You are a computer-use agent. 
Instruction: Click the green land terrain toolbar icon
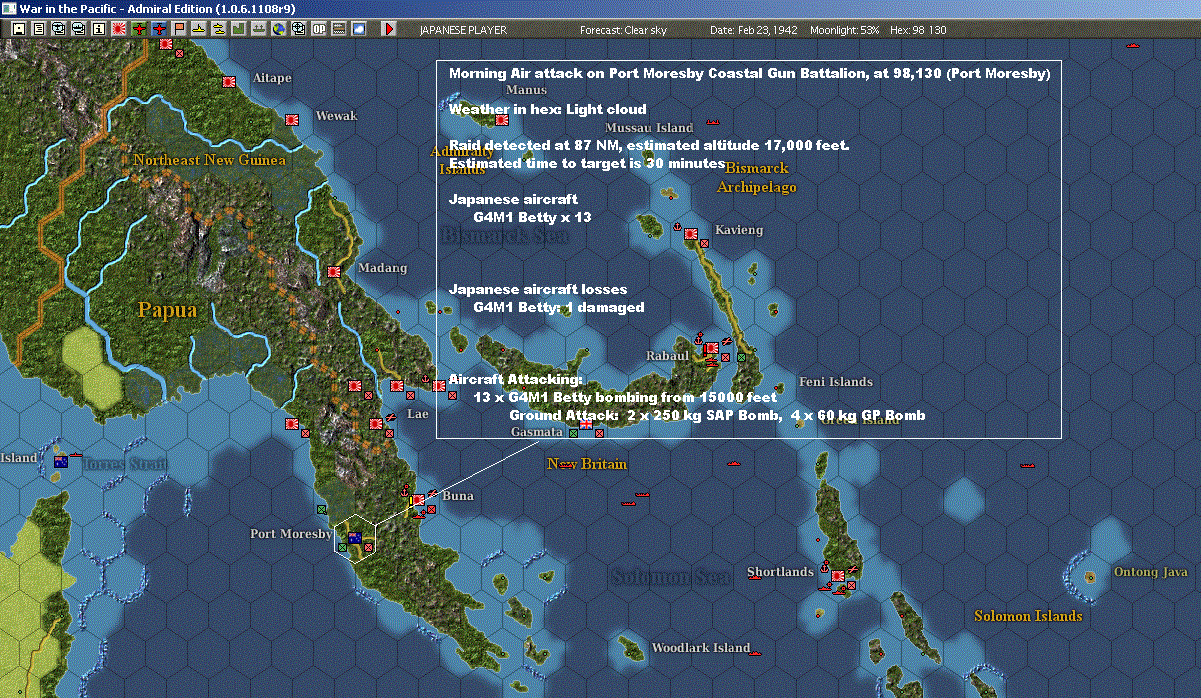(x=239, y=29)
